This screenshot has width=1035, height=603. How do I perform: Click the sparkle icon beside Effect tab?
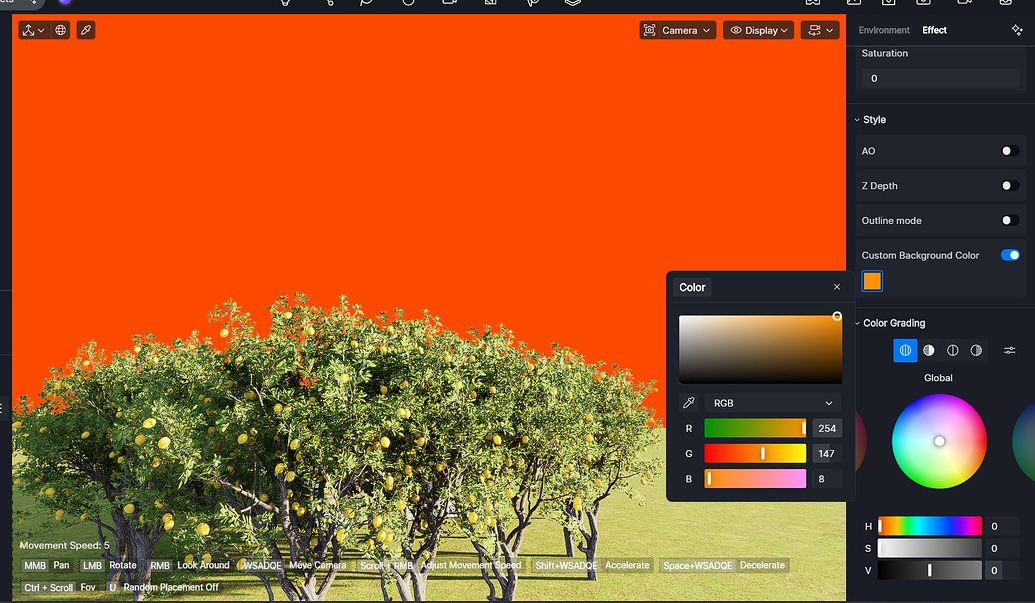(x=1017, y=30)
